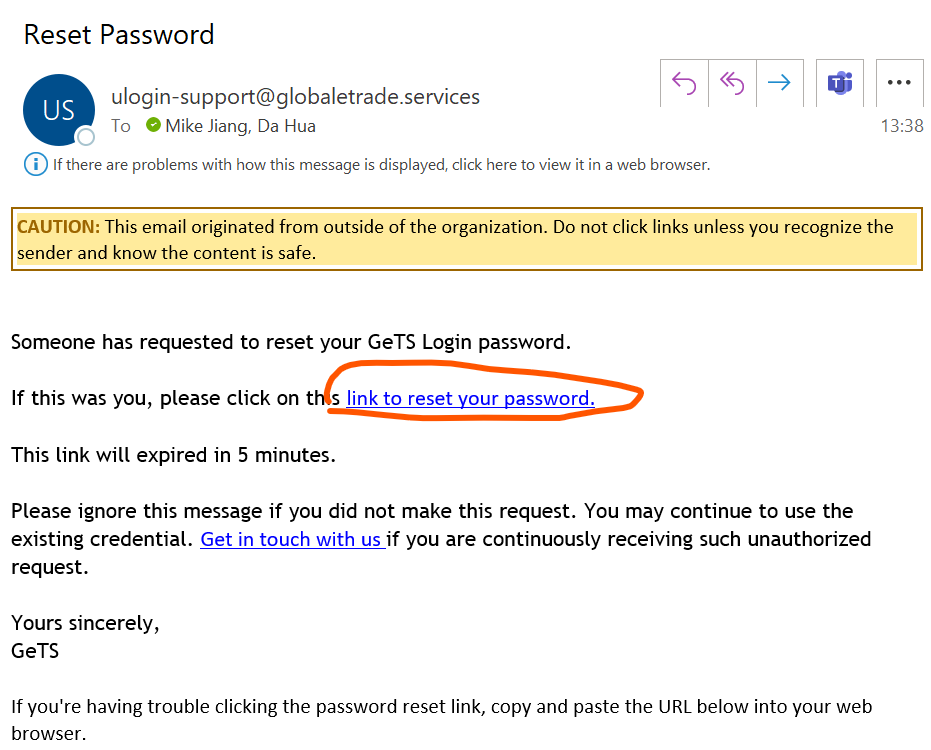Click the sender's US avatar circle
The width and height of the screenshot is (931, 750).
click(58, 110)
